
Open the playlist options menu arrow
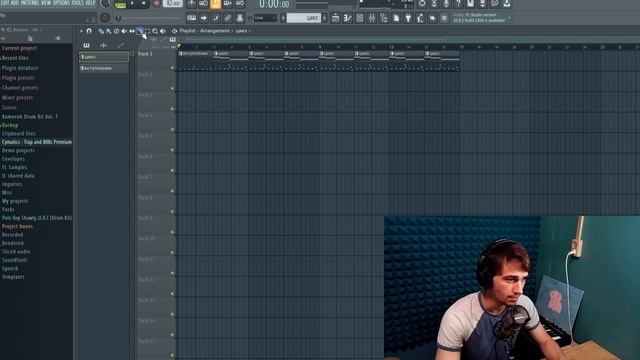pos(81,31)
